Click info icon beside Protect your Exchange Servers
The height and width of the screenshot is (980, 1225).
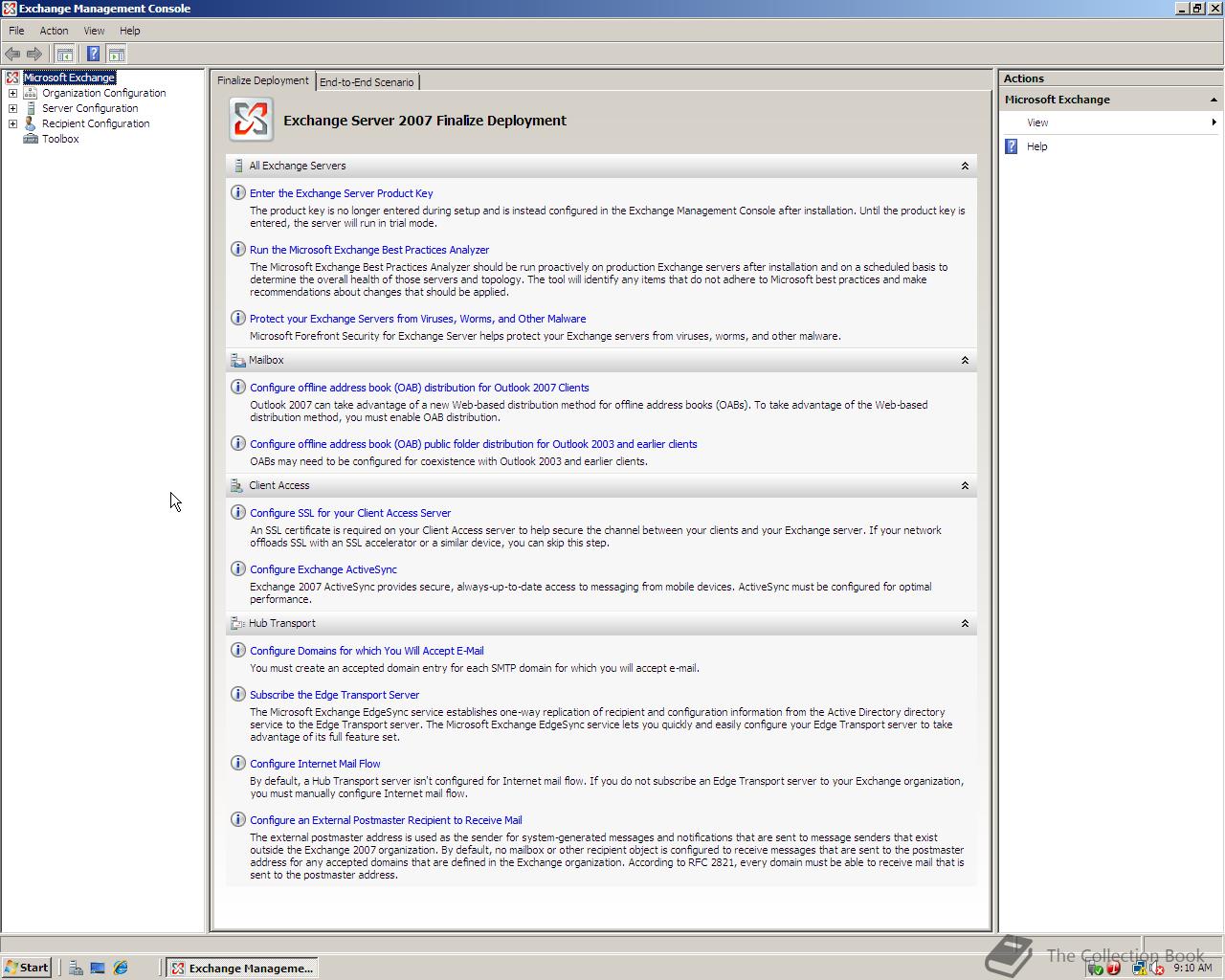[x=238, y=318]
